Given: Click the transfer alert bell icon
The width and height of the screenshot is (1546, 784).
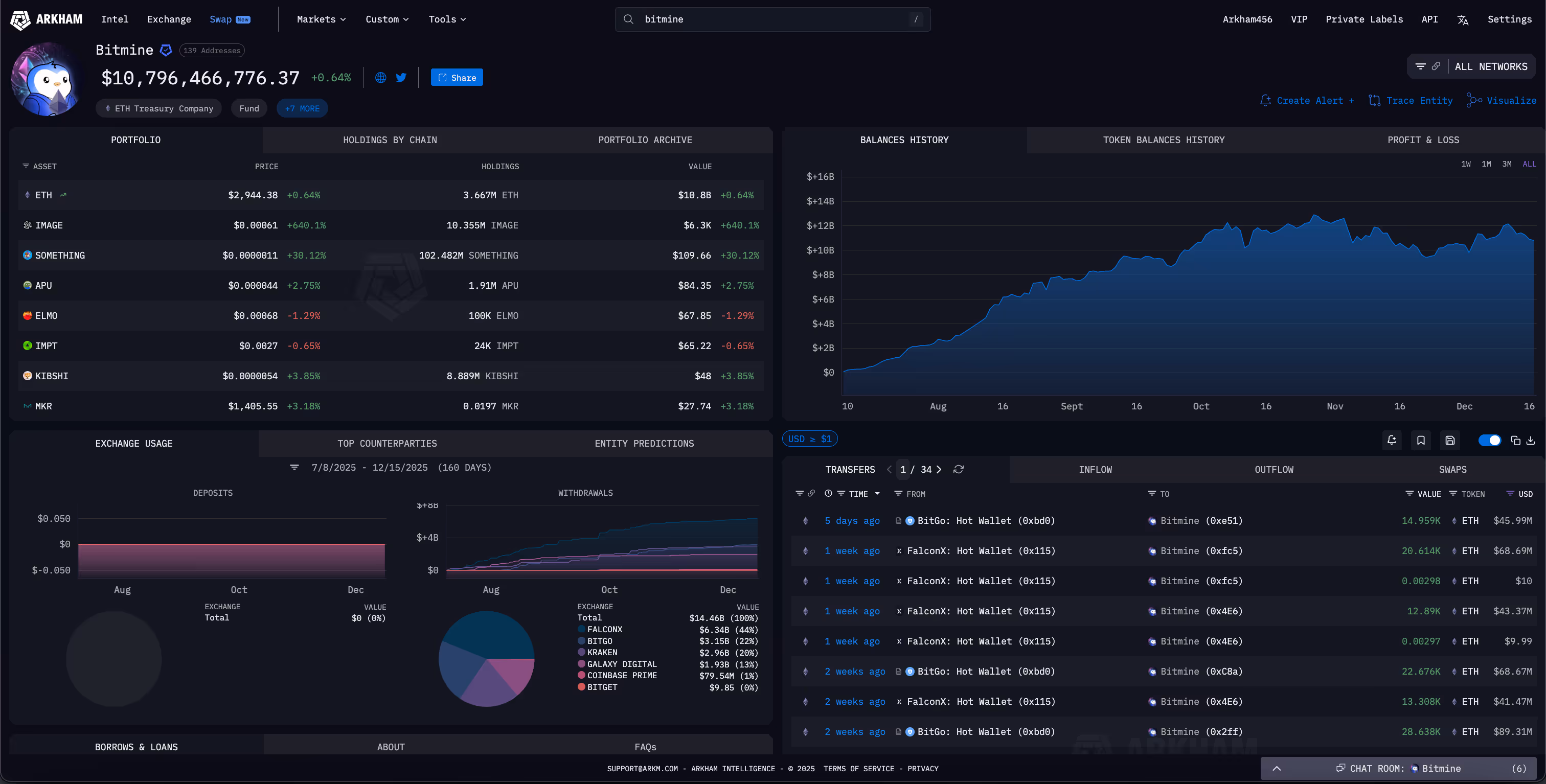Looking at the screenshot, I should pyautogui.click(x=1392, y=440).
